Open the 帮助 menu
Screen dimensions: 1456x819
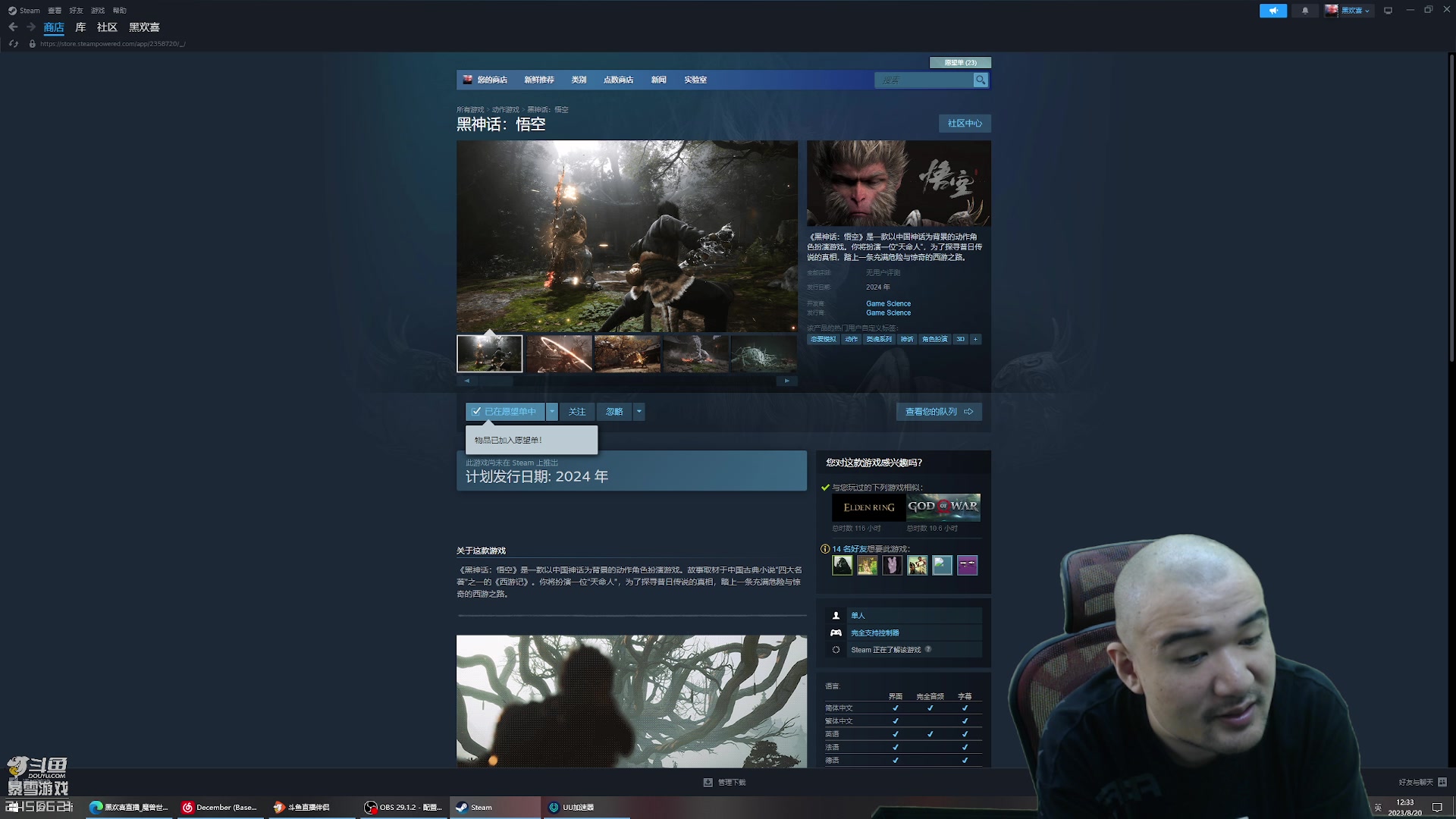[120, 11]
